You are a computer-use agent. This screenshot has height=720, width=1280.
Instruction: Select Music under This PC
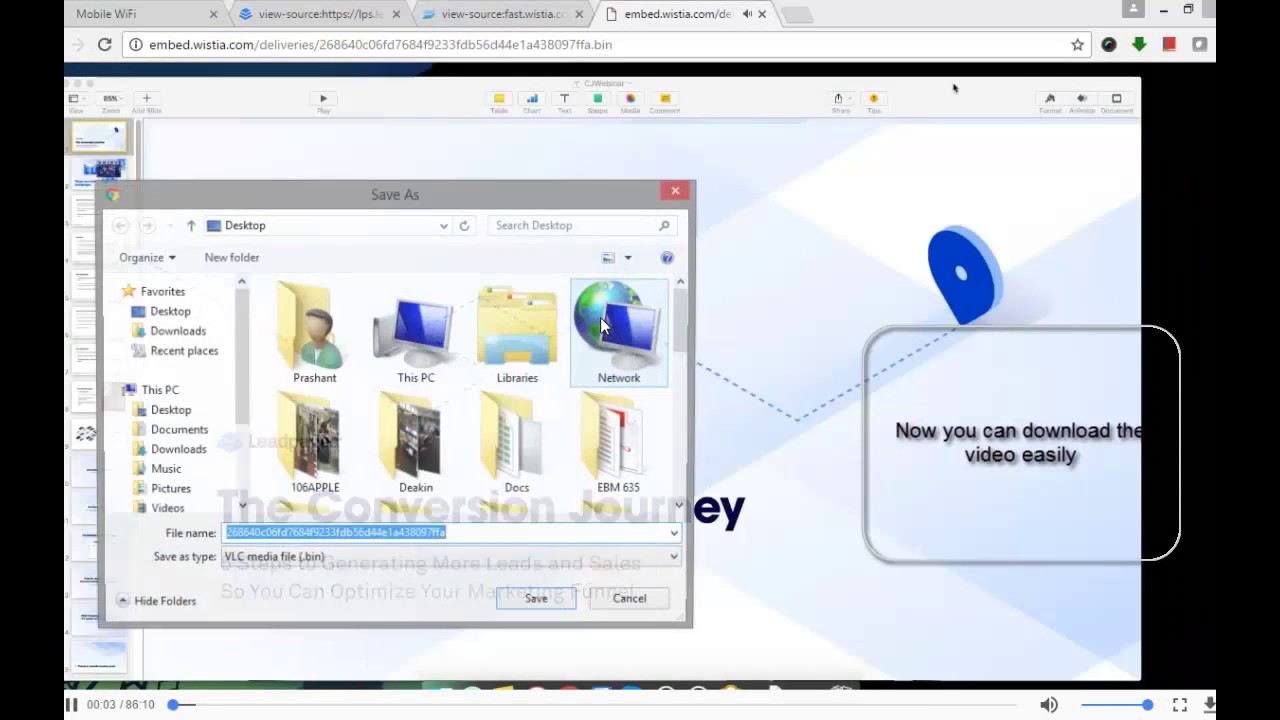click(157, 469)
